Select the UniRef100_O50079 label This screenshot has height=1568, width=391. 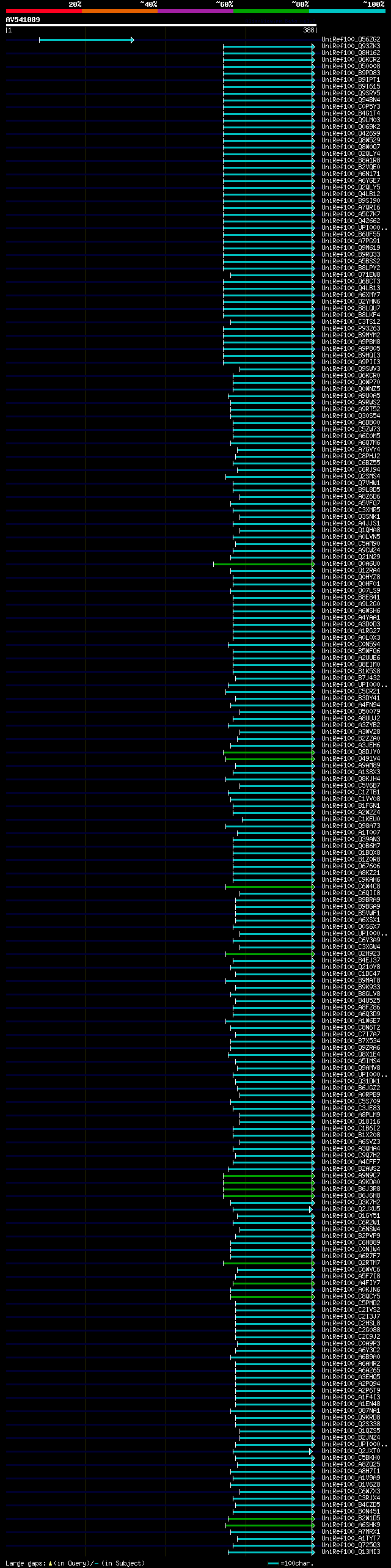tap(351, 712)
